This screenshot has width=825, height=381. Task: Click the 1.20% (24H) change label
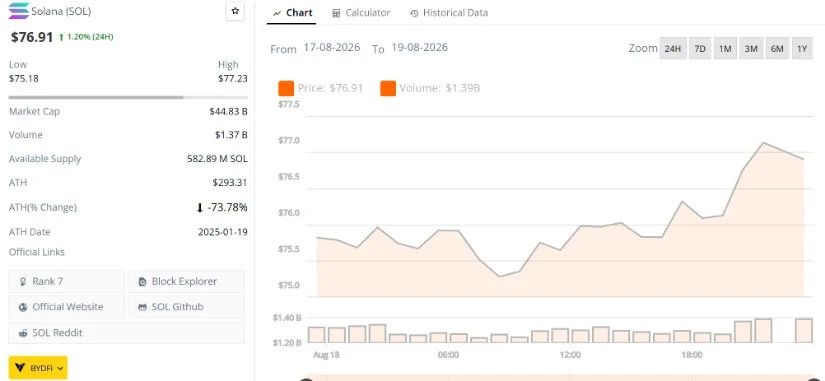[x=86, y=37]
